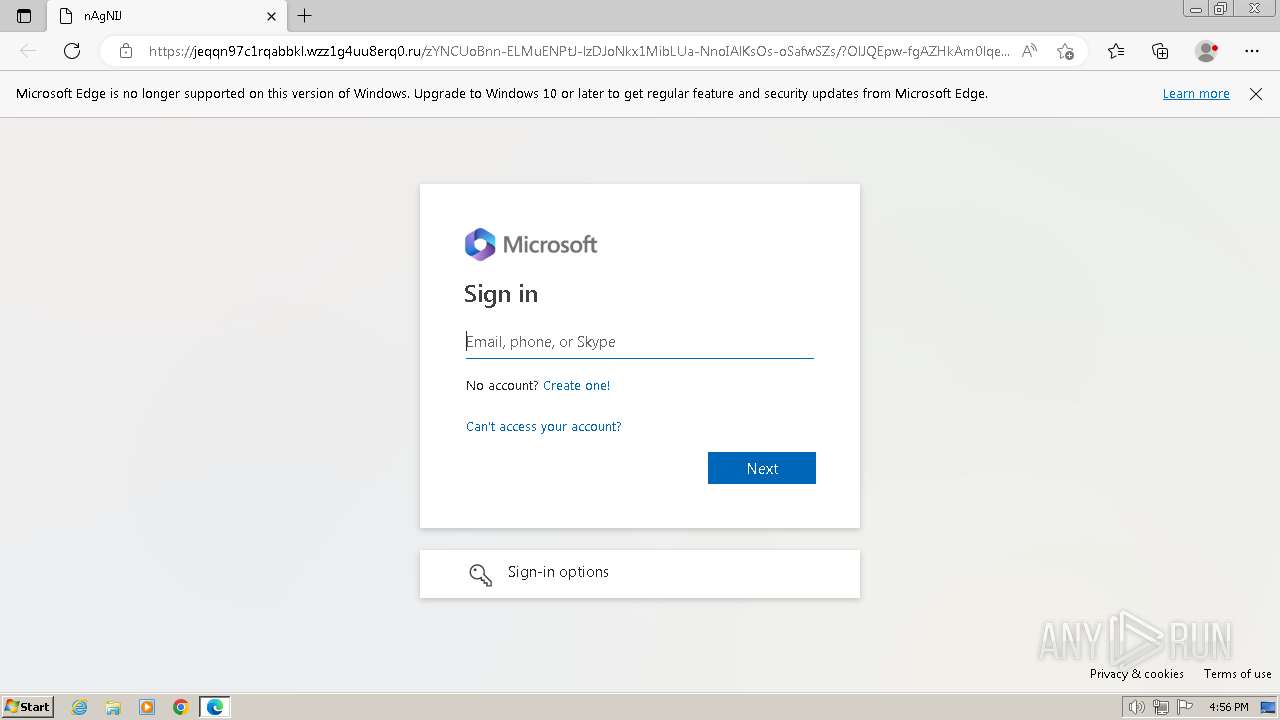Open media player from taskbar
1280x720 pixels.
[147, 707]
